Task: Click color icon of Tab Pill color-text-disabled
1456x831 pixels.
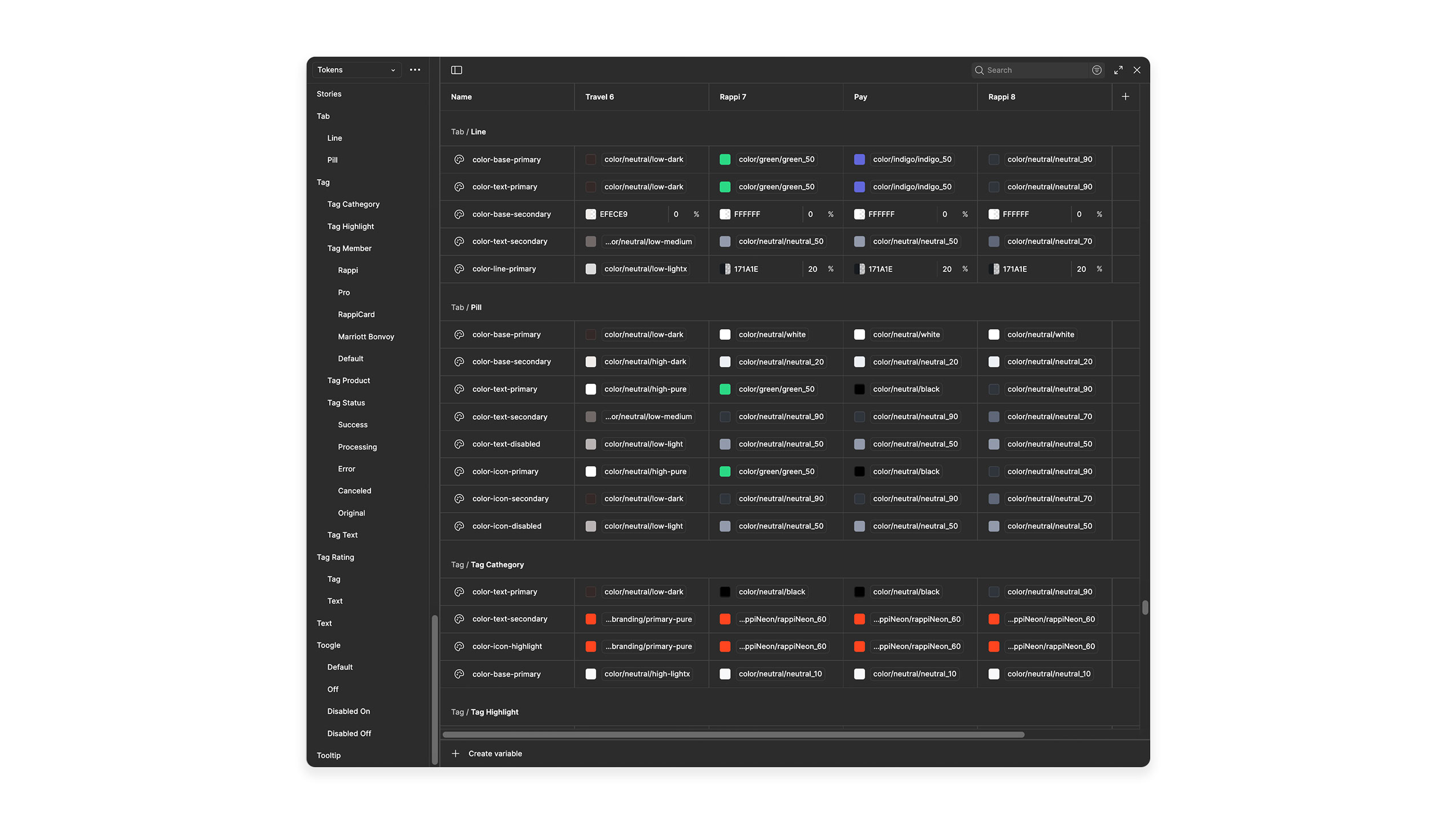Action: [x=459, y=444]
